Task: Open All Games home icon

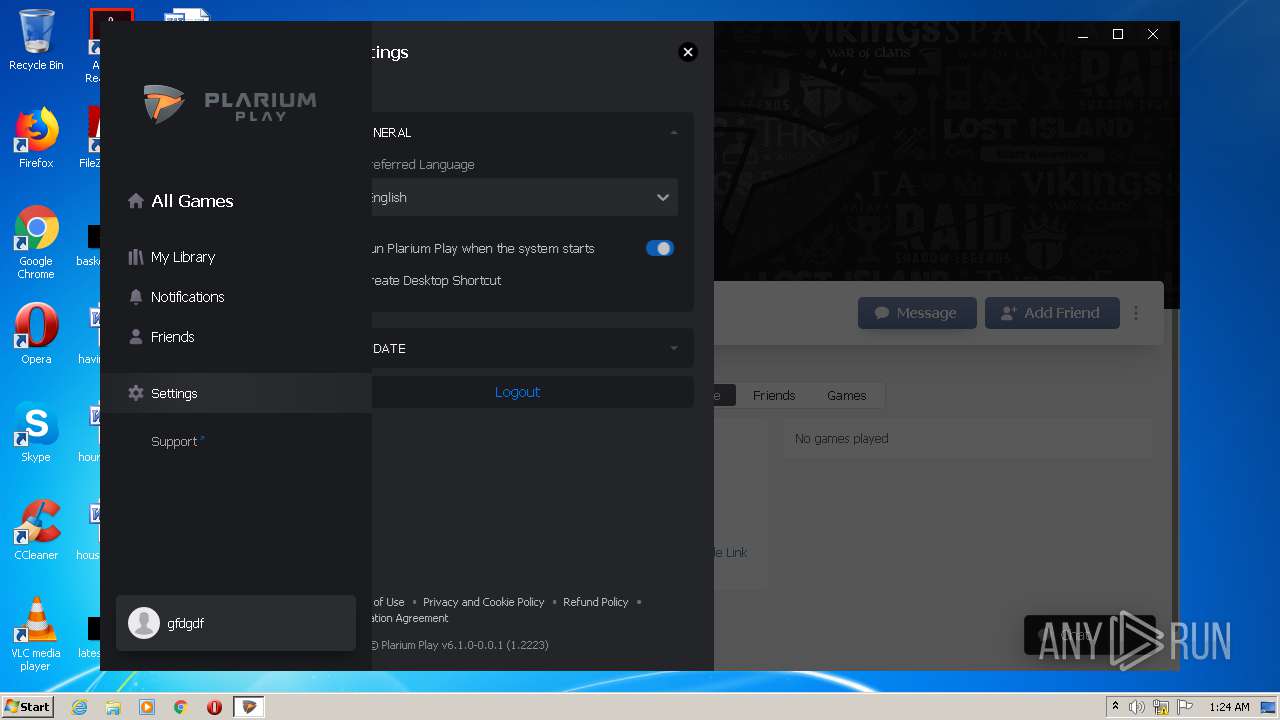Action: click(136, 201)
